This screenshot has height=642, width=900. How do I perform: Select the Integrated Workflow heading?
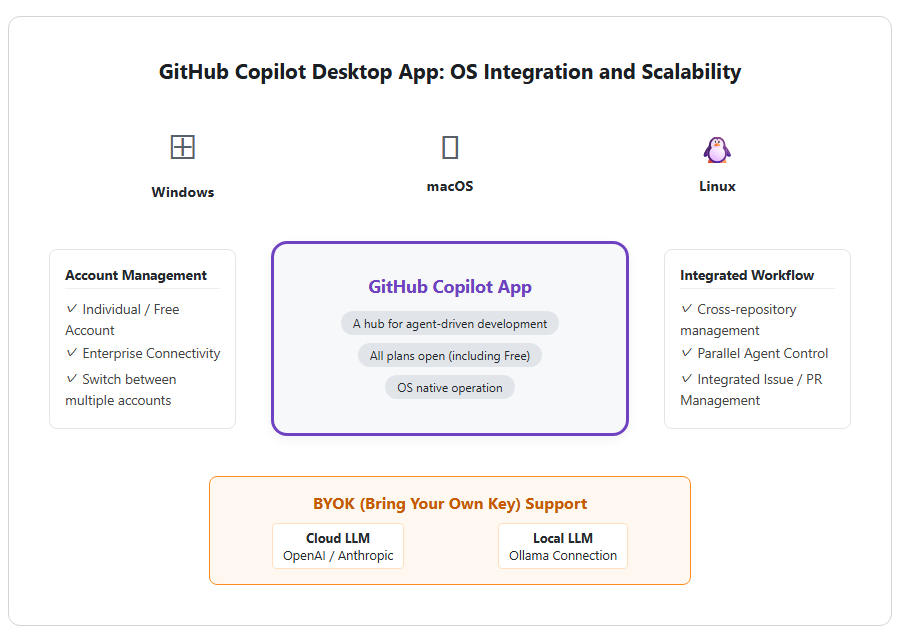tap(747, 275)
